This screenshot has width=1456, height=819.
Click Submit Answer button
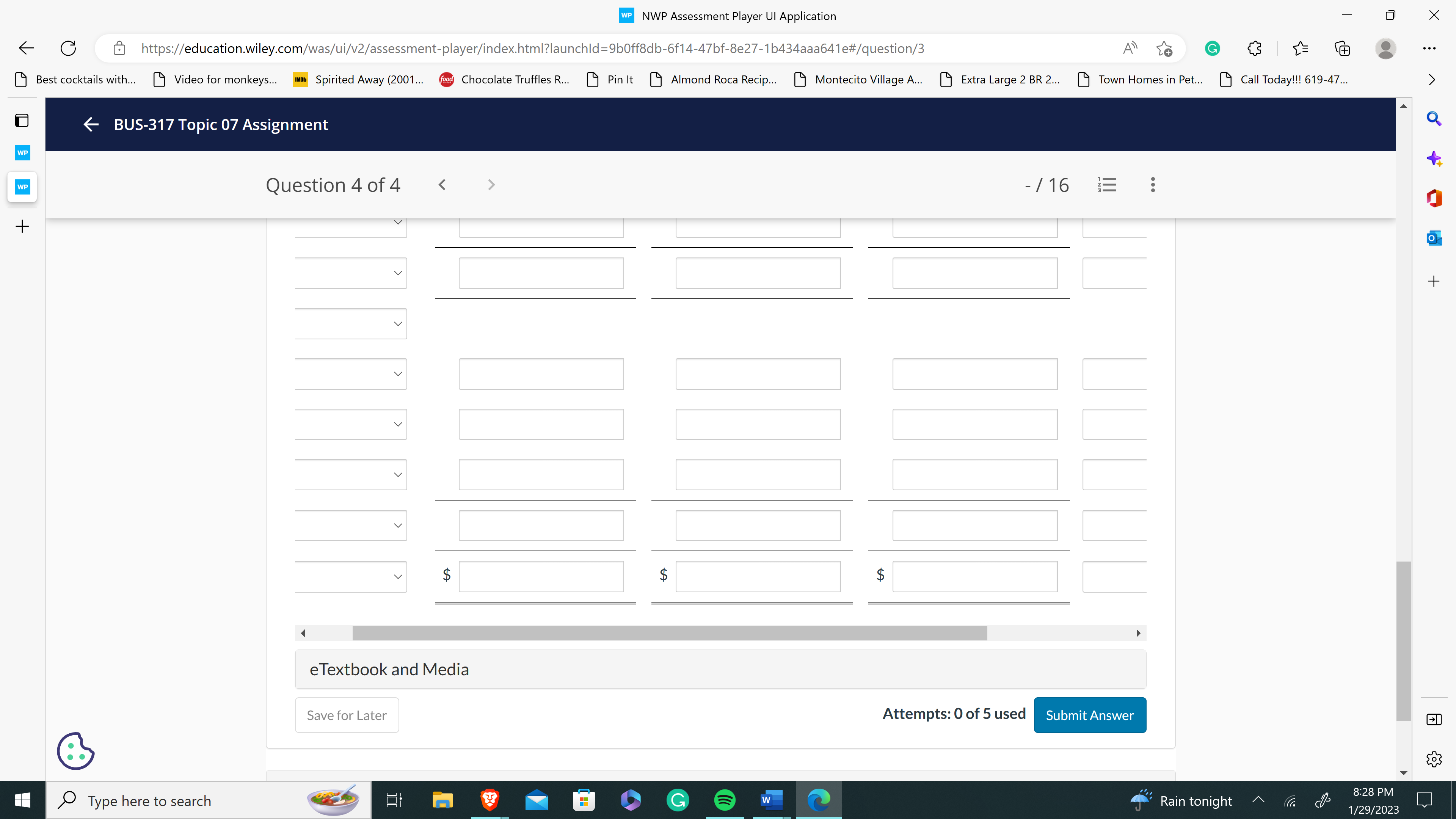tap(1089, 715)
